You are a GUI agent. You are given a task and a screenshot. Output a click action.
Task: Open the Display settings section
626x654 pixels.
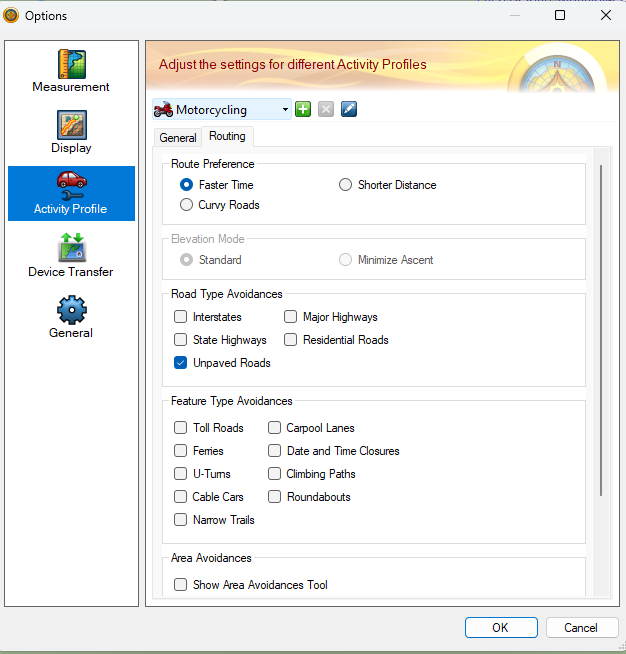click(x=71, y=132)
